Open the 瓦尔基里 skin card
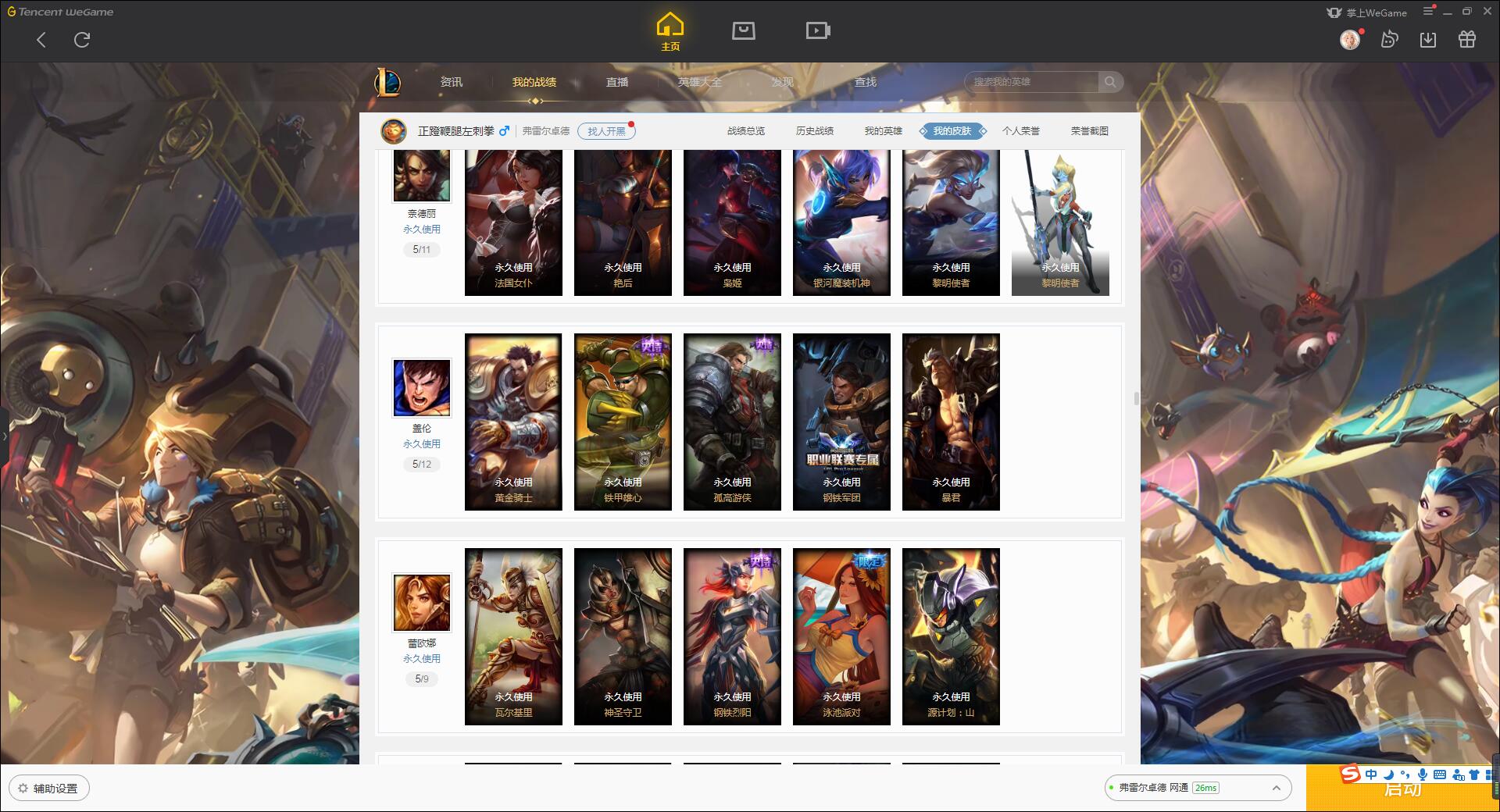 pyautogui.click(x=513, y=637)
